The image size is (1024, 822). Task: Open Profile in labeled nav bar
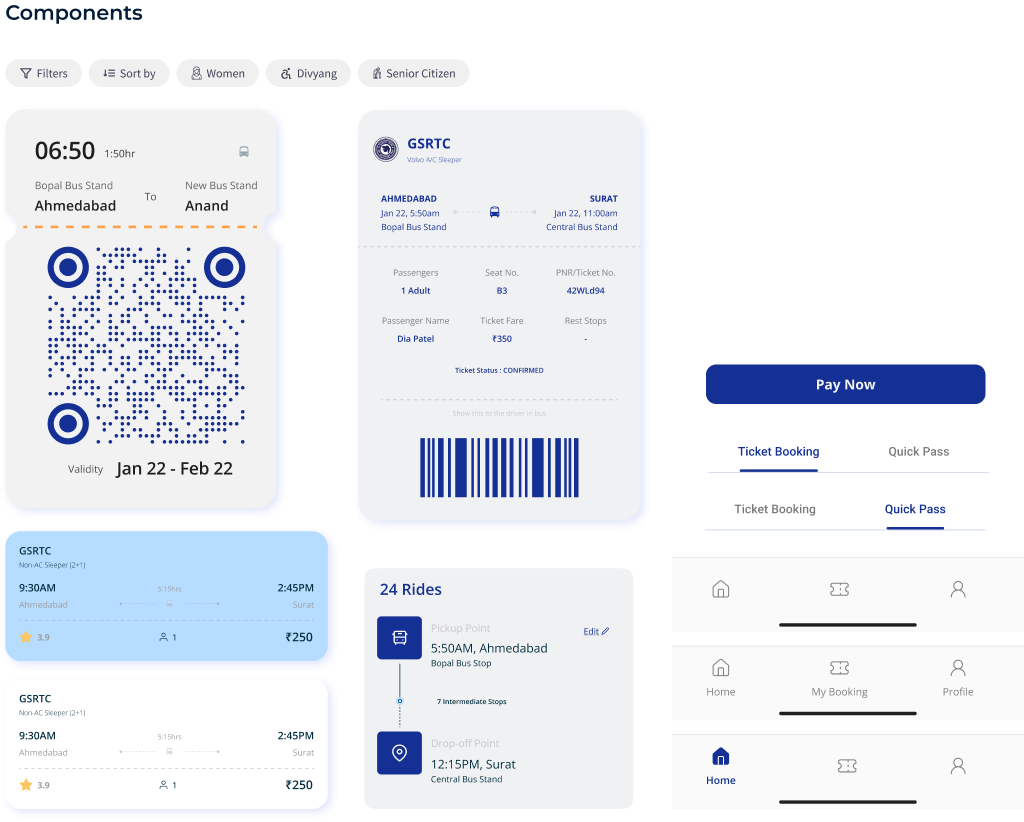(958, 678)
